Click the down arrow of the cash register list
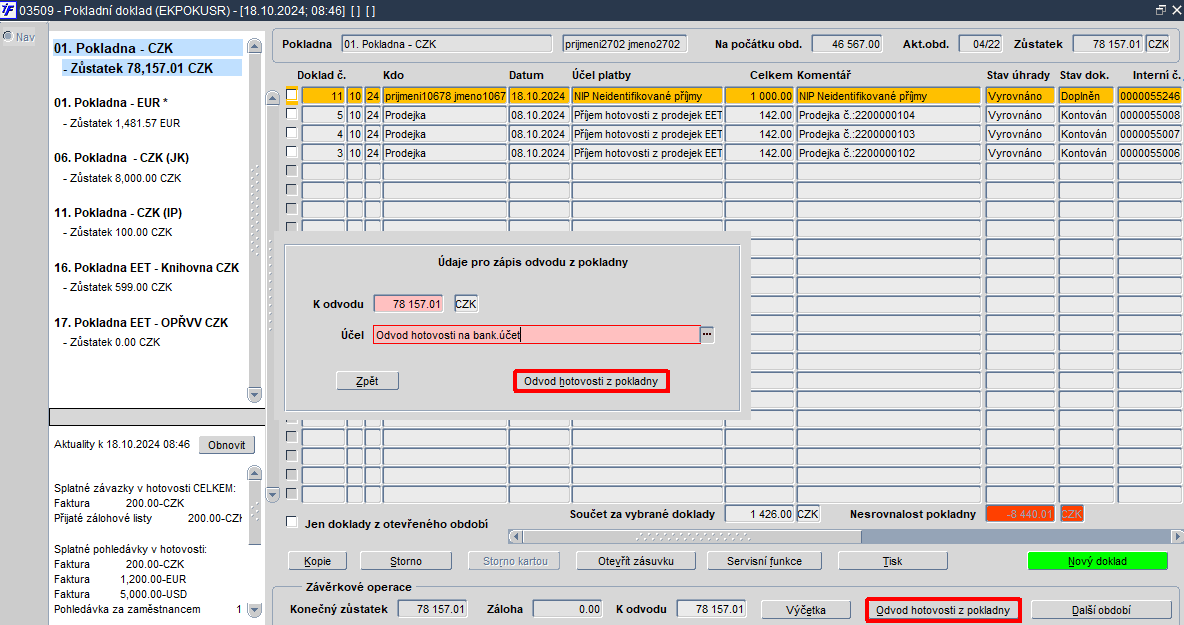 click(x=254, y=395)
